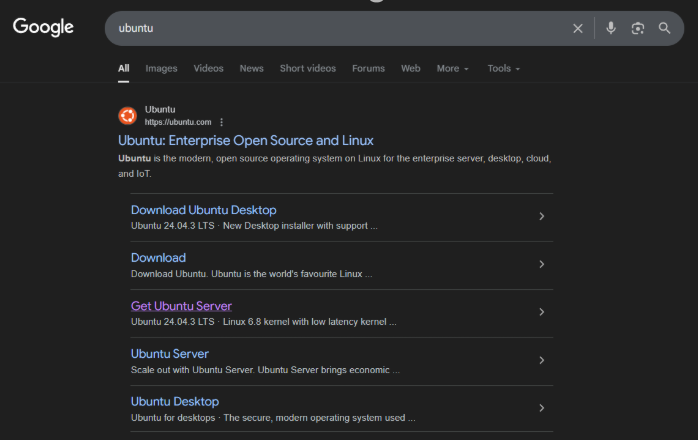Open the Download sitelink
The height and width of the screenshot is (440, 698).
pyautogui.click(x=158, y=258)
